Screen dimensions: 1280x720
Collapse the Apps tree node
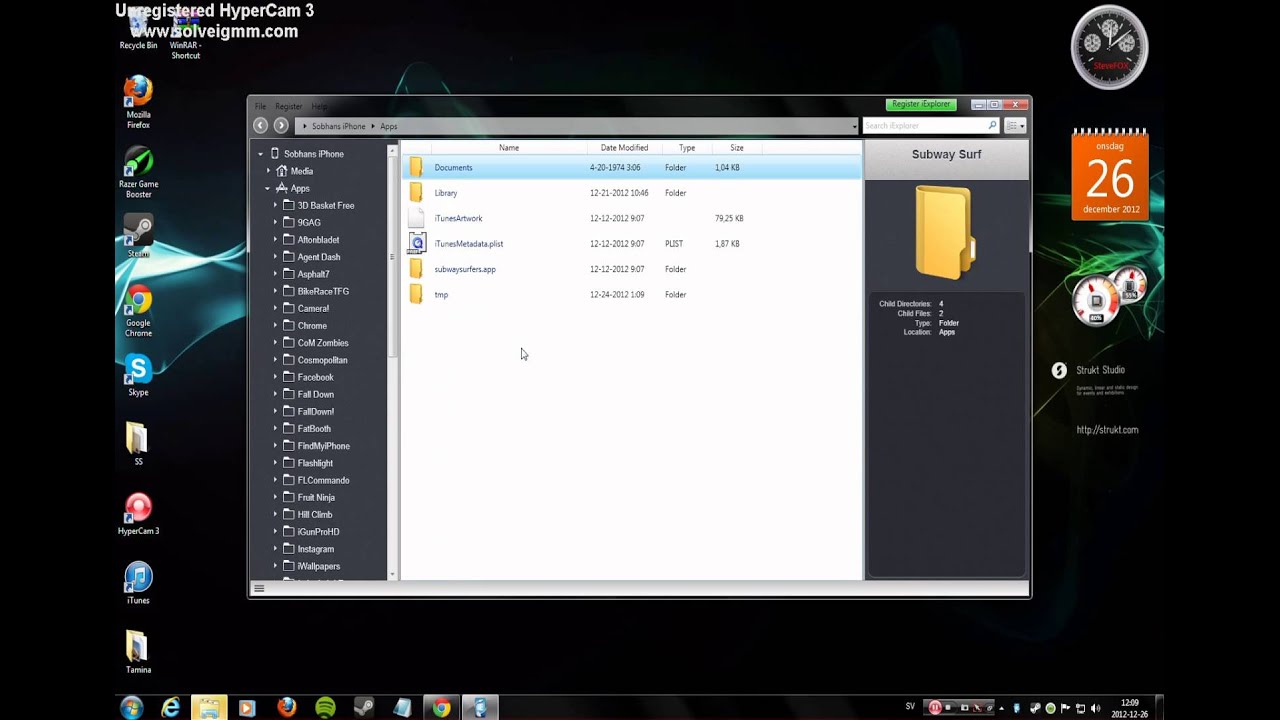[268, 188]
